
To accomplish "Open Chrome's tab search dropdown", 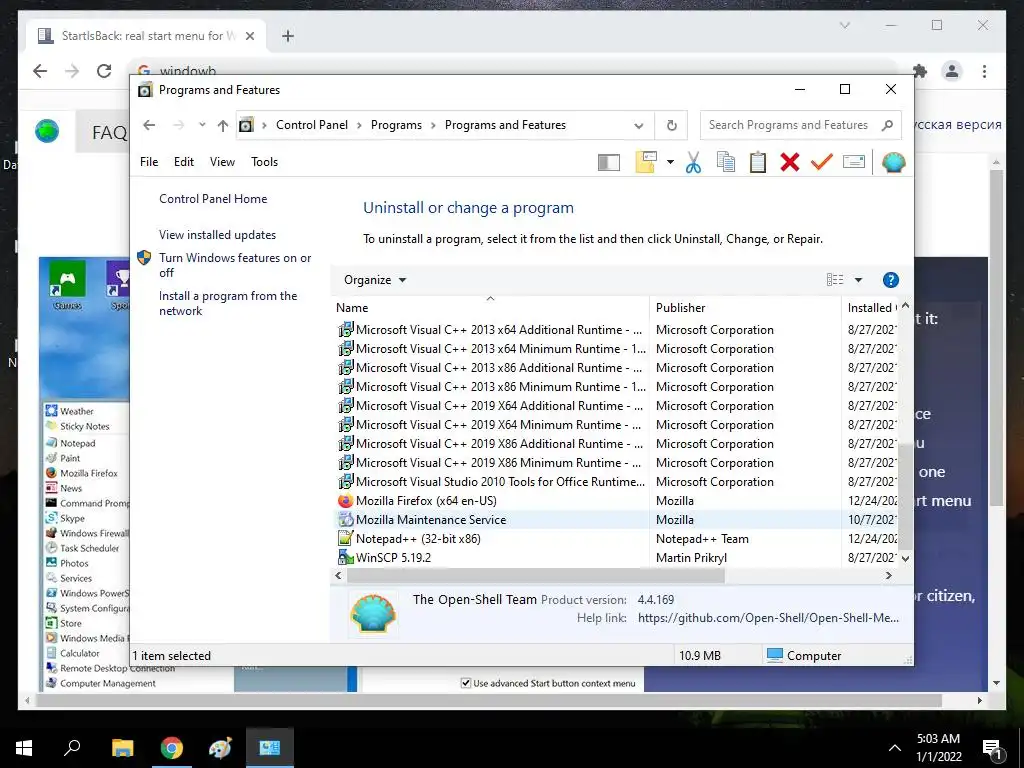I will click(x=844, y=25).
